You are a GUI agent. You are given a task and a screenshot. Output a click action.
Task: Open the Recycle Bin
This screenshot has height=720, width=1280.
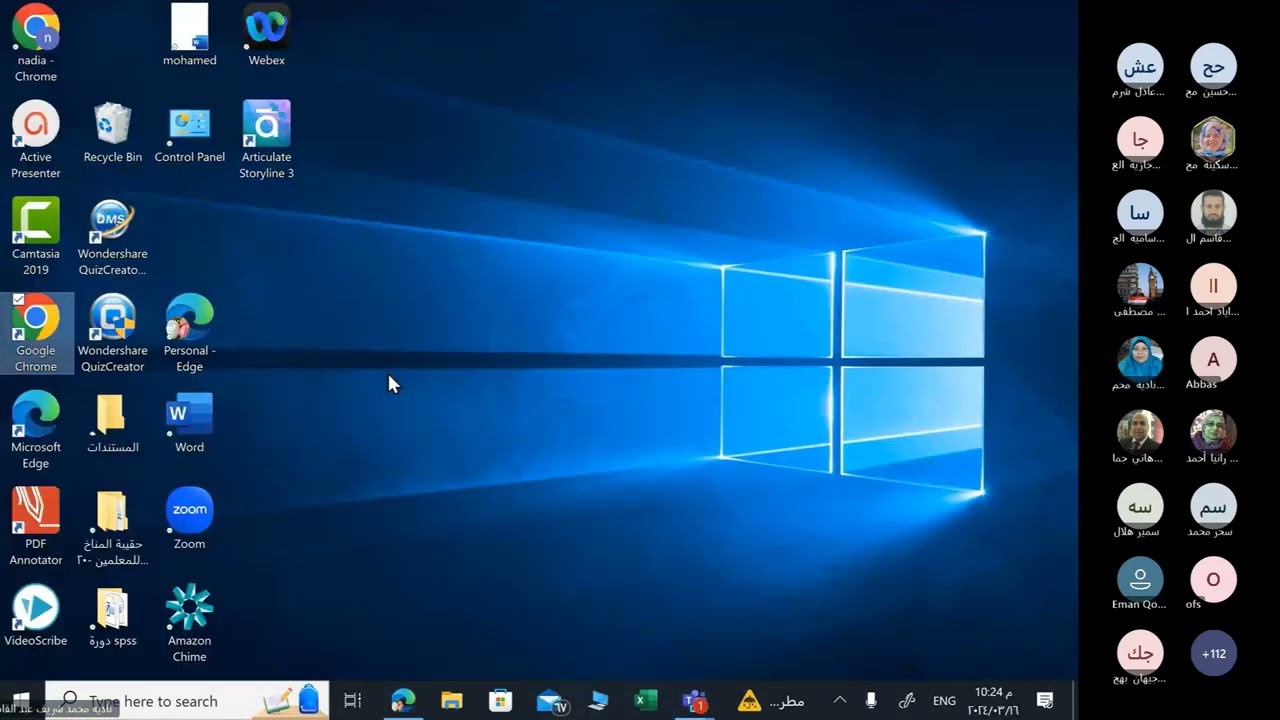(x=113, y=132)
